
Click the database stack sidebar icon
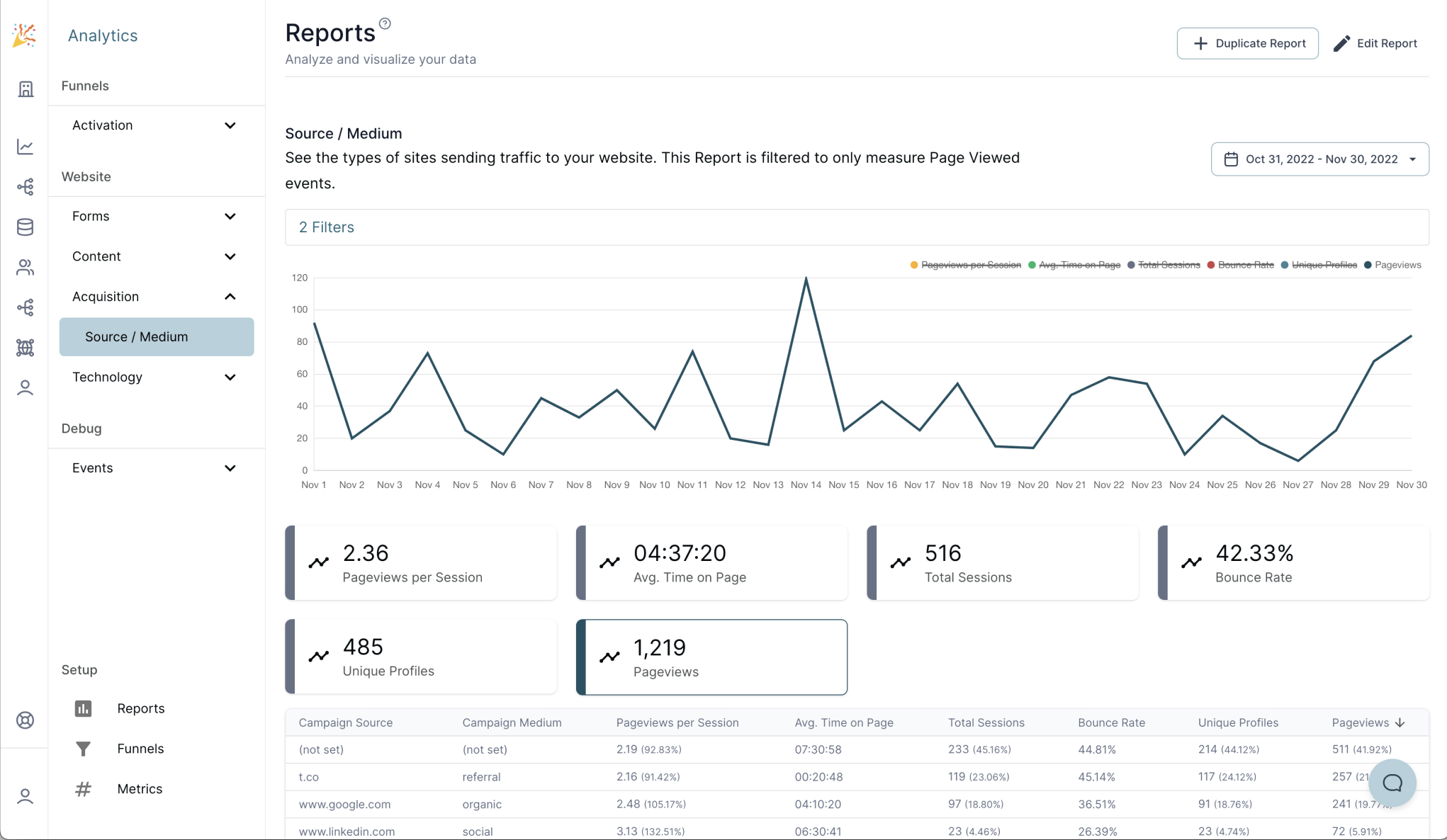(x=26, y=227)
